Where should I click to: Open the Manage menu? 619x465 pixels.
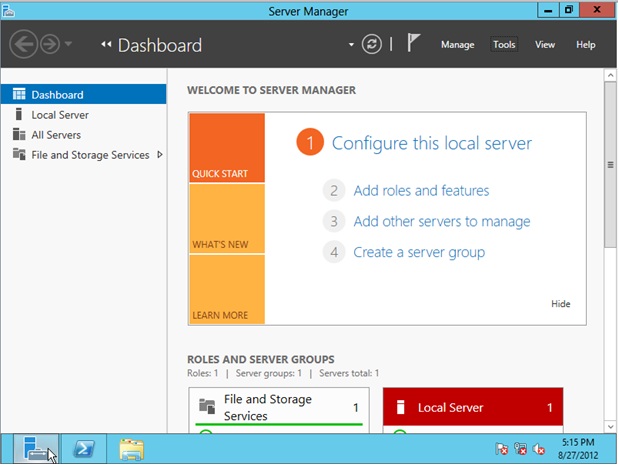(x=458, y=45)
